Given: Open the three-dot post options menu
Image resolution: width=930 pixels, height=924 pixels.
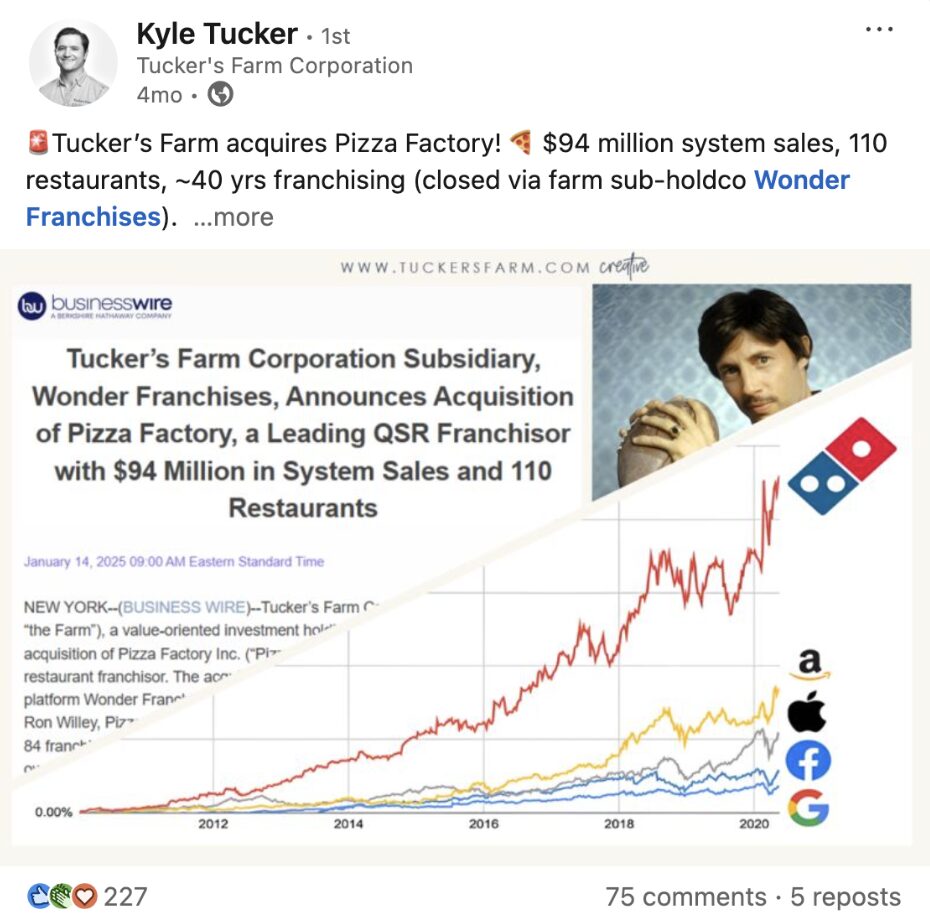Looking at the screenshot, I should (878, 30).
